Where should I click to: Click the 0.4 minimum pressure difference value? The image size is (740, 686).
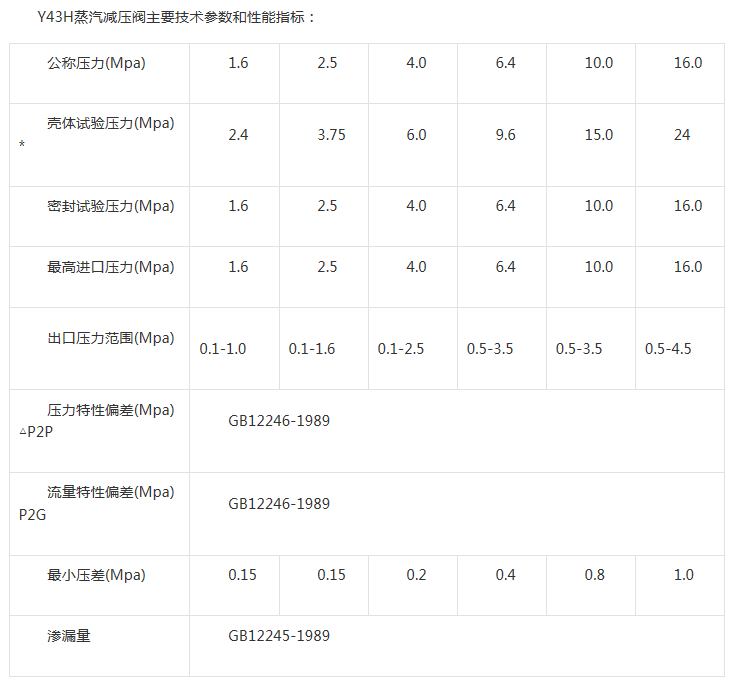(x=505, y=575)
